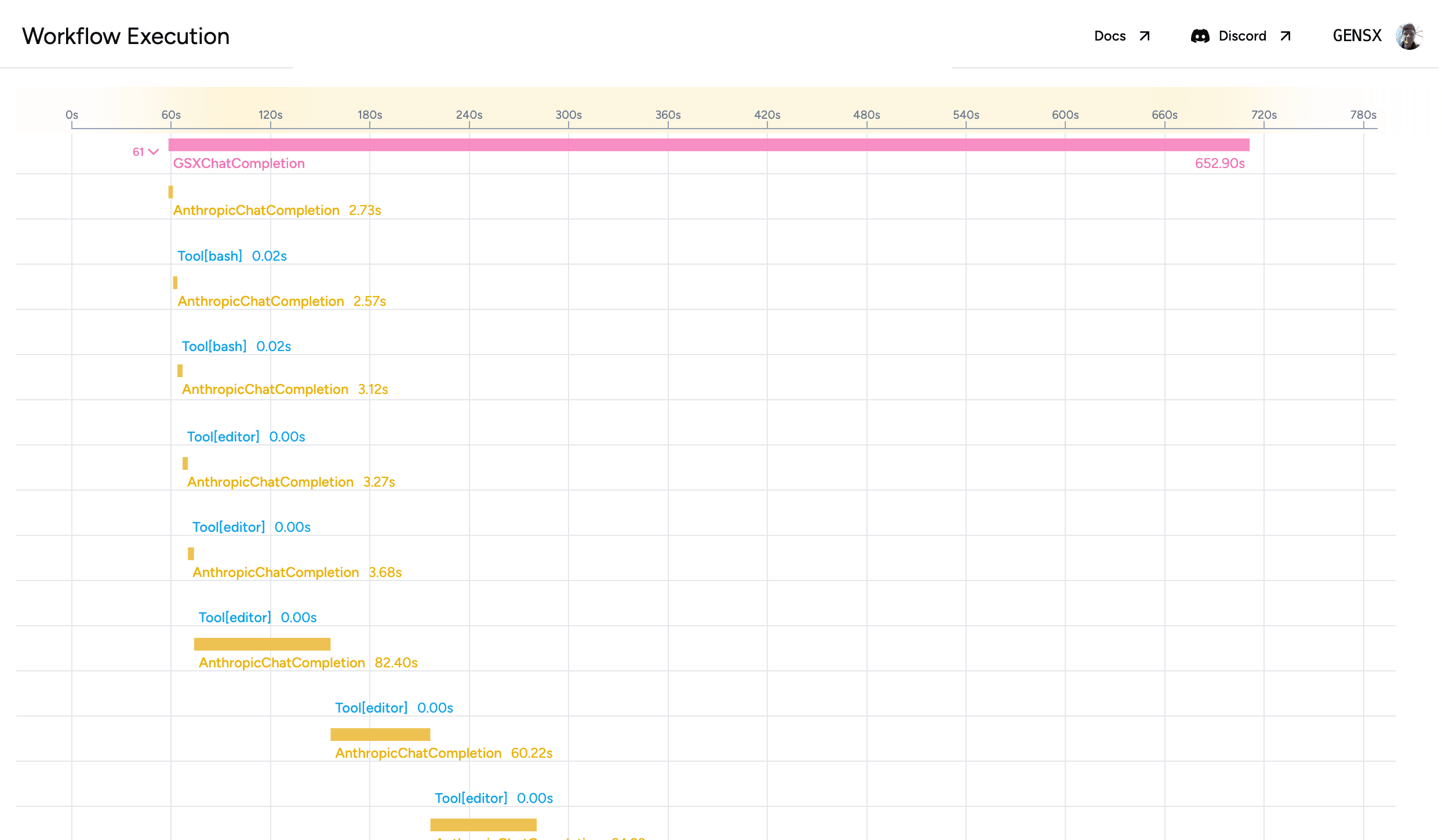Click the Docs arrow icon
Viewport: 1442px width, 840px height.
pyautogui.click(x=1144, y=36)
